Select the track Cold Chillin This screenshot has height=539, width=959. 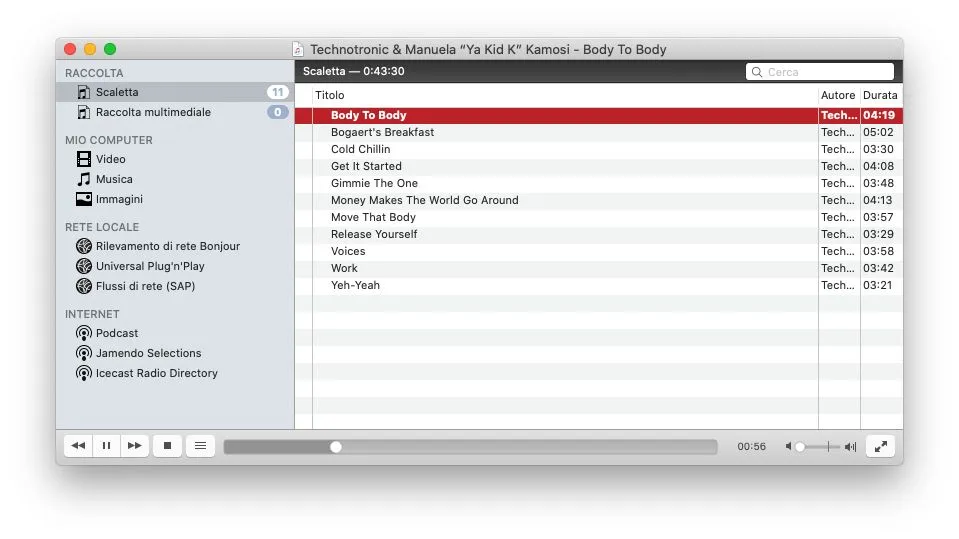click(x=599, y=149)
